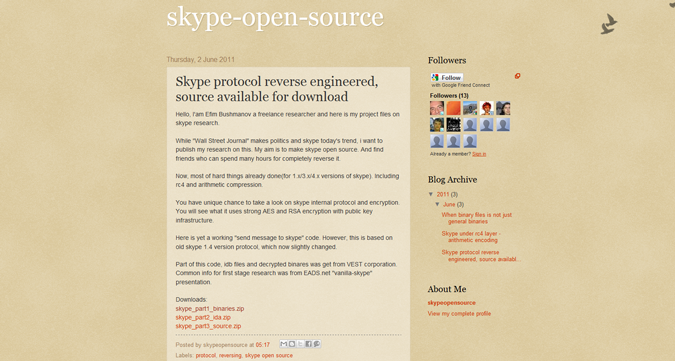Click the red-haired follower avatar
The height and width of the screenshot is (361, 675).
(487, 108)
